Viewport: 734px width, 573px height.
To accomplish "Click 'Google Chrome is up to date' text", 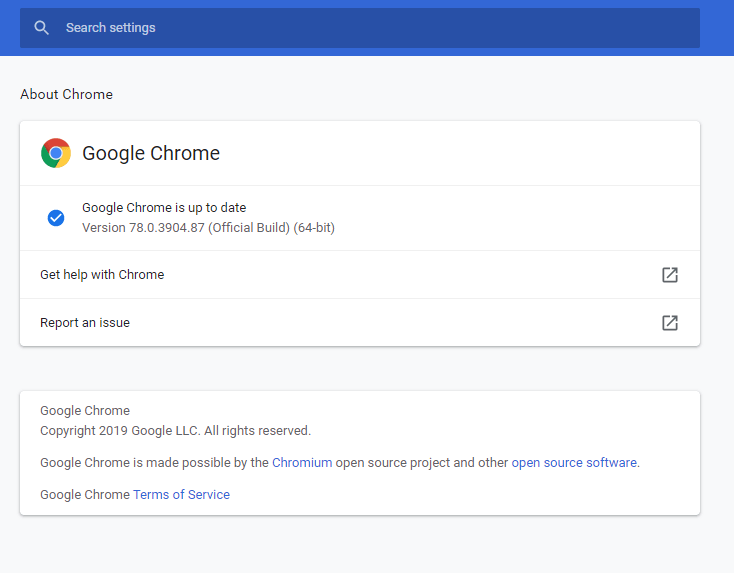I will 164,207.
